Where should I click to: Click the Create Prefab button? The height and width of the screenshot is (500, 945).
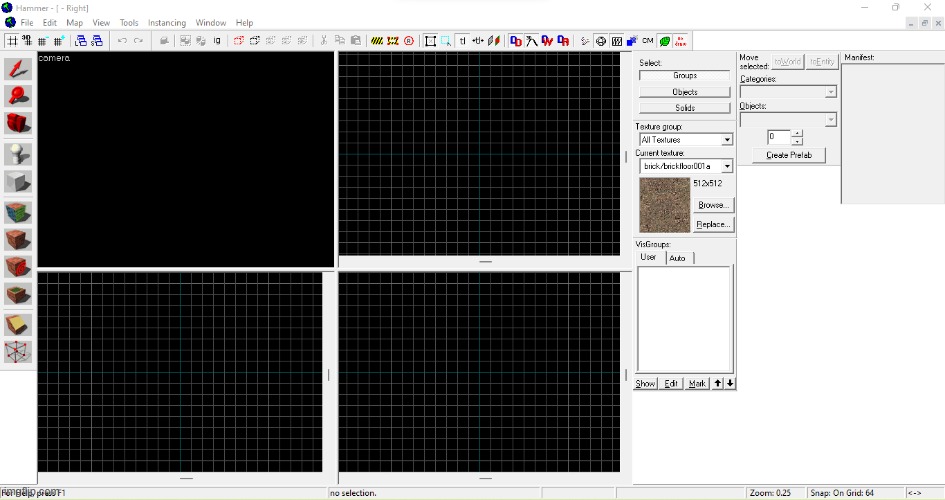789,155
